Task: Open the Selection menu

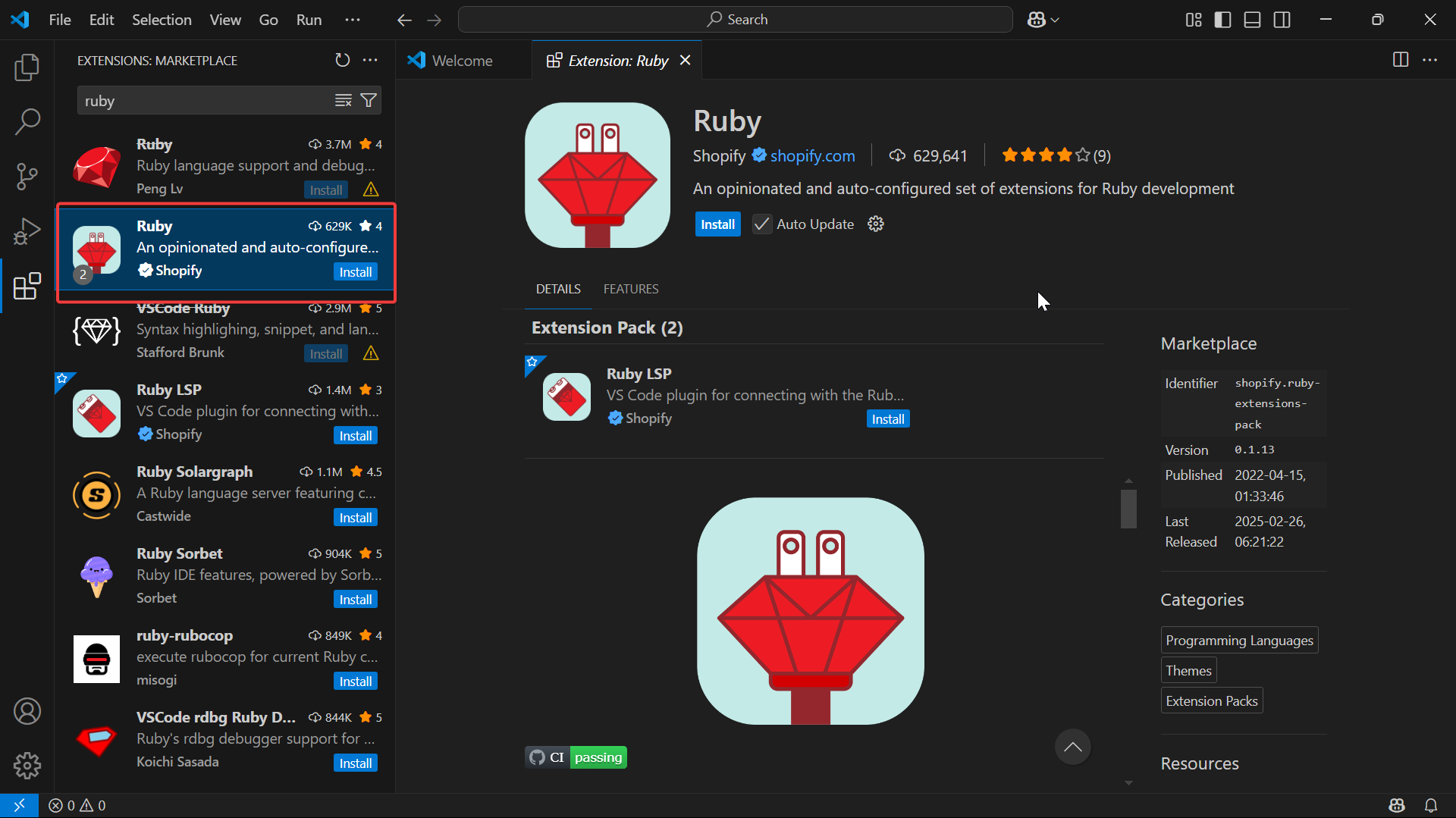Action: [162, 20]
